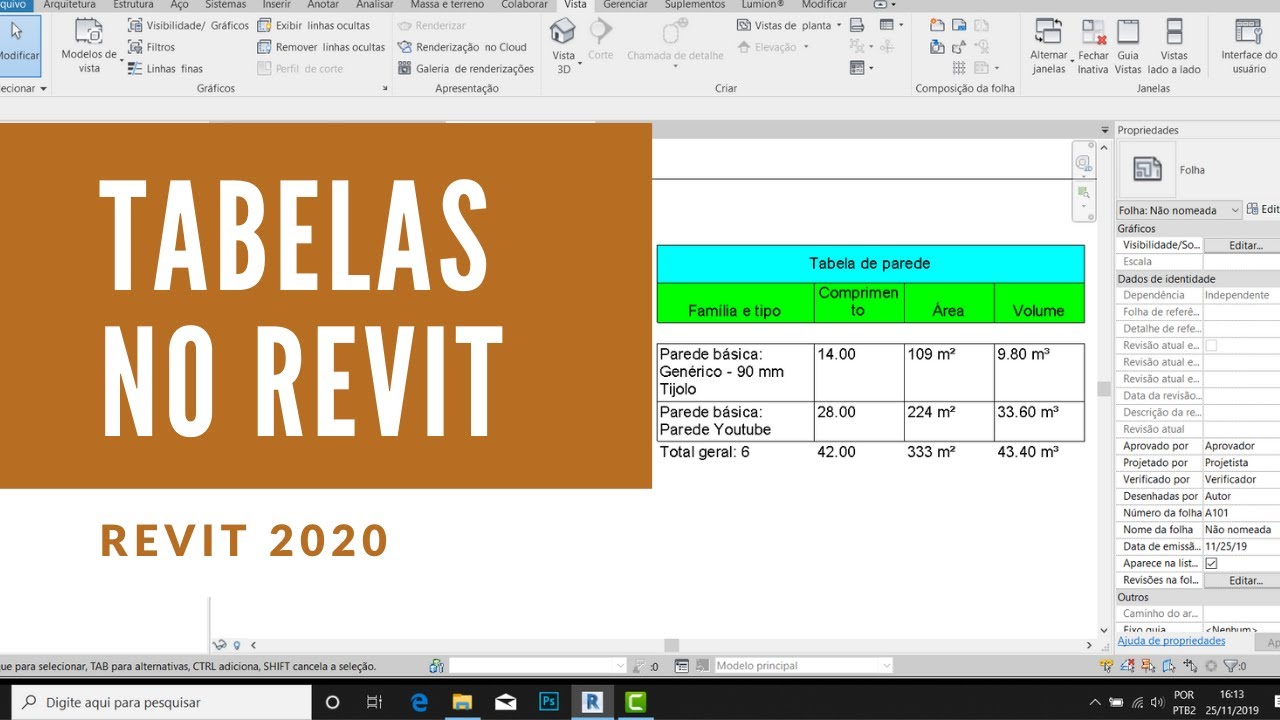1280x720 pixels.
Task: Open the Colaborar ribbon tab
Action: (x=524, y=5)
